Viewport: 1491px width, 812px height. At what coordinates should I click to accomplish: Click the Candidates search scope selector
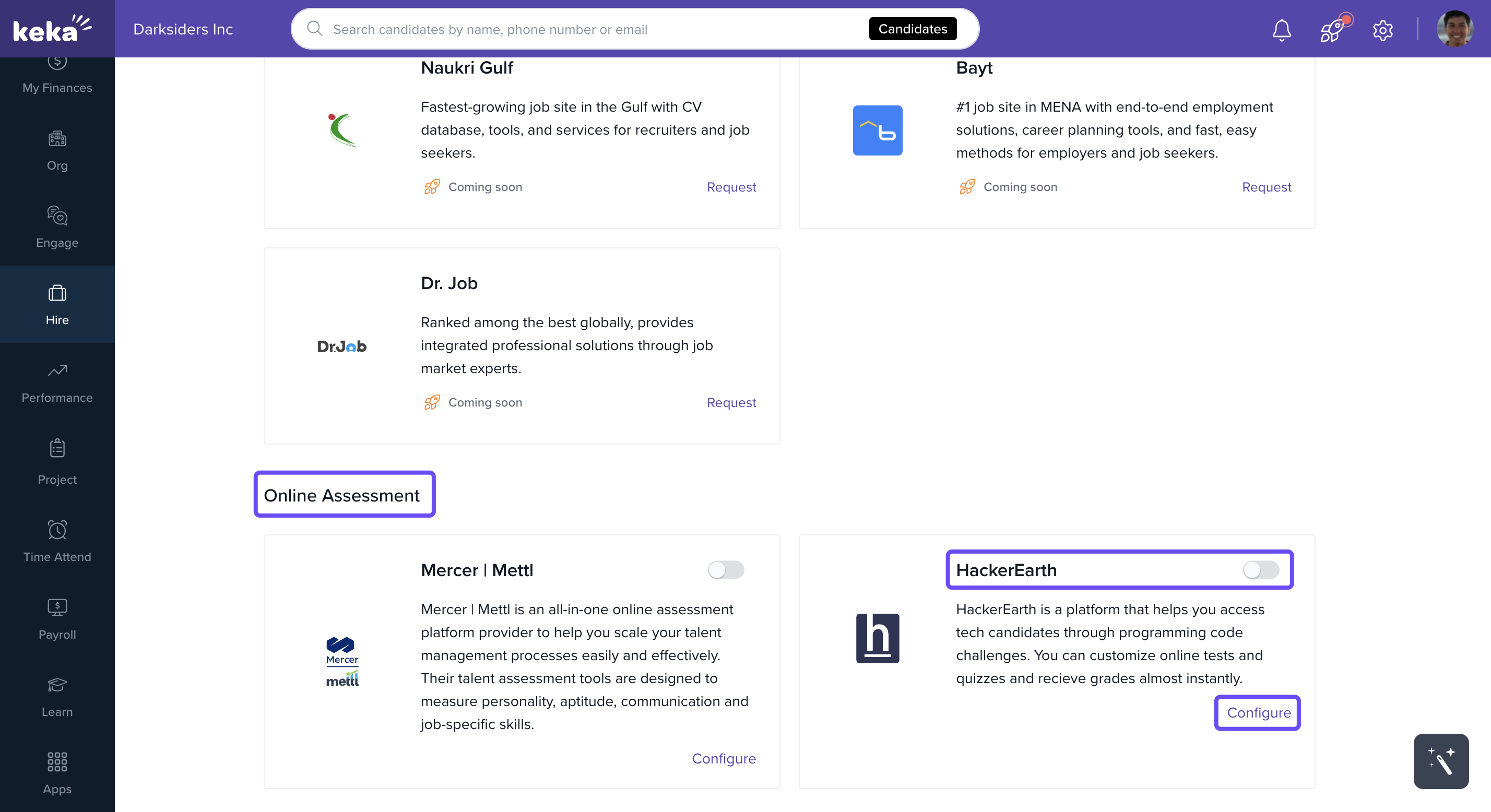(912, 29)
